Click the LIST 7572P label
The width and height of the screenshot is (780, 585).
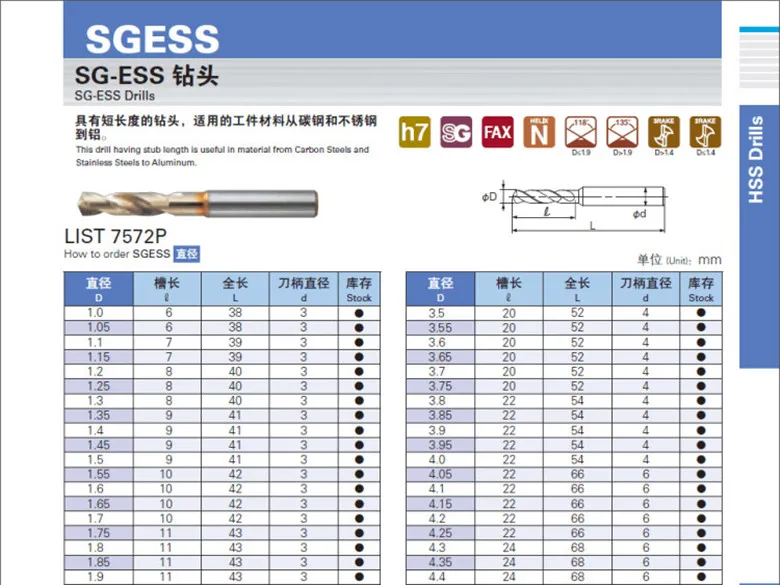pos(115,236)
